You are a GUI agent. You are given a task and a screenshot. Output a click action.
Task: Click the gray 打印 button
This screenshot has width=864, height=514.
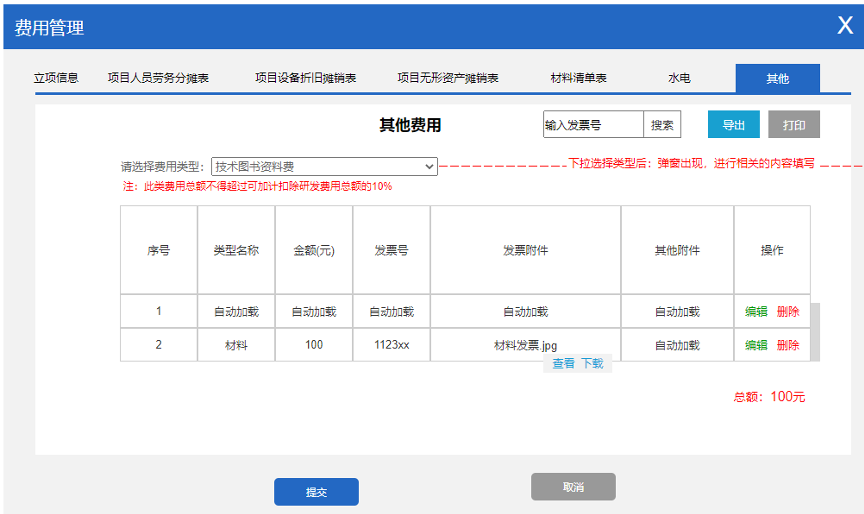point(794,125)
